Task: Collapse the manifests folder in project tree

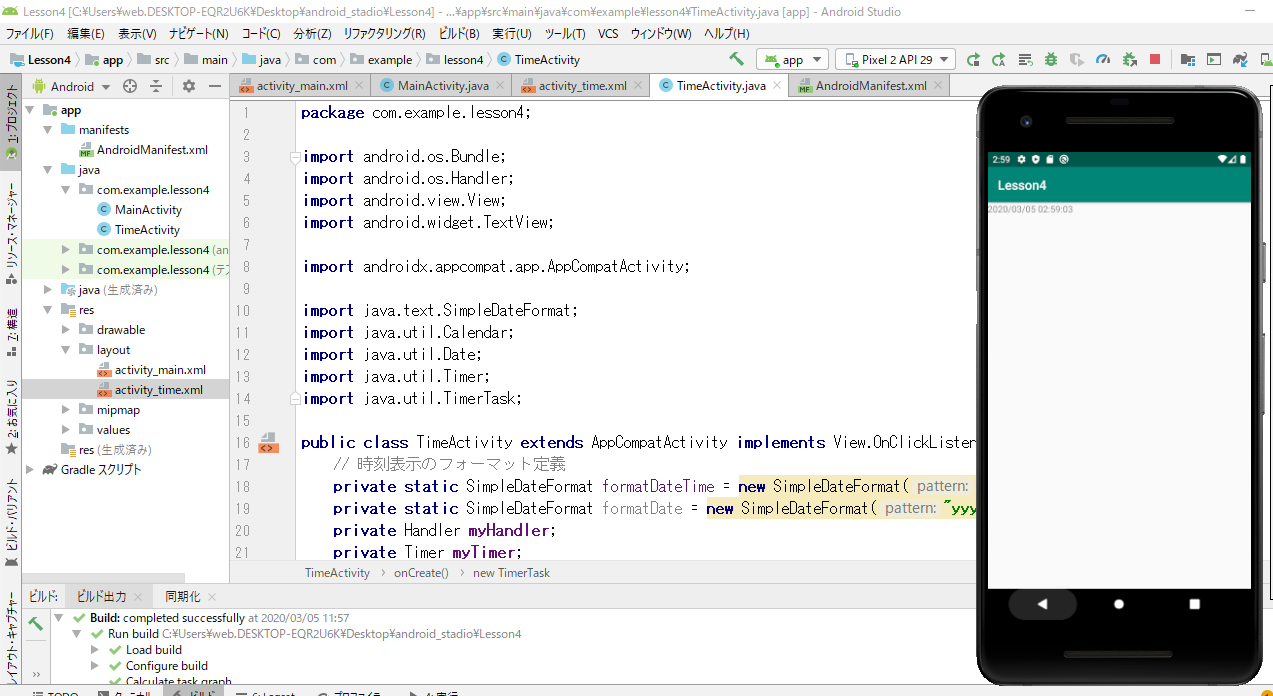Action: [48, 130]
